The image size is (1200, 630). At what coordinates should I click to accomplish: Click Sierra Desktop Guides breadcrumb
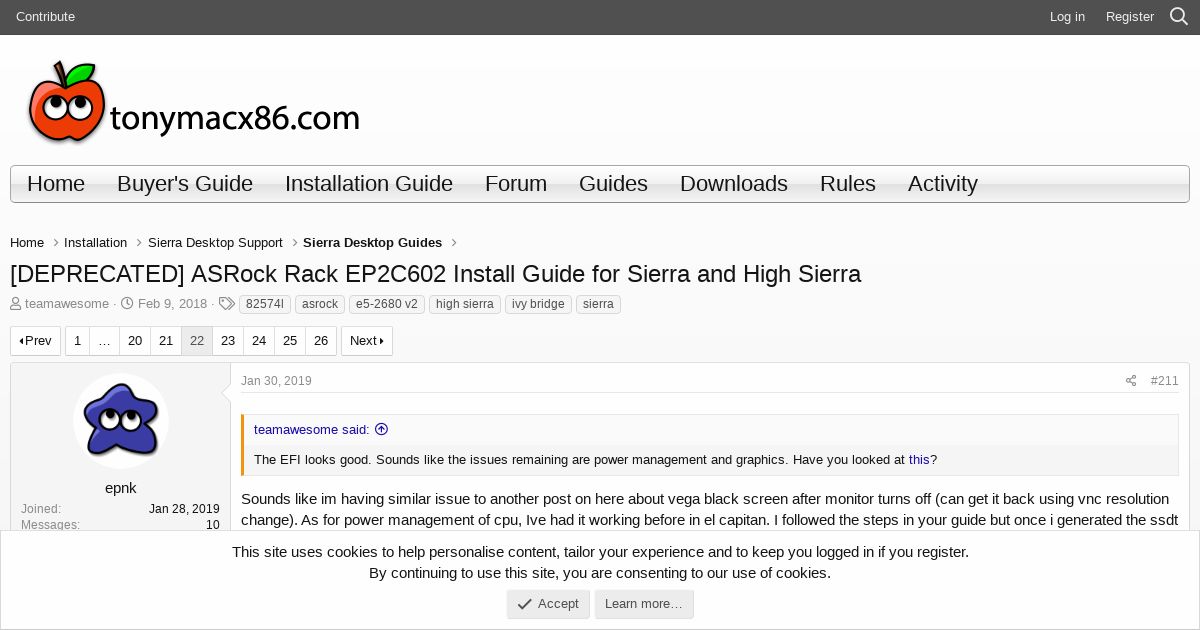(372, 243)
